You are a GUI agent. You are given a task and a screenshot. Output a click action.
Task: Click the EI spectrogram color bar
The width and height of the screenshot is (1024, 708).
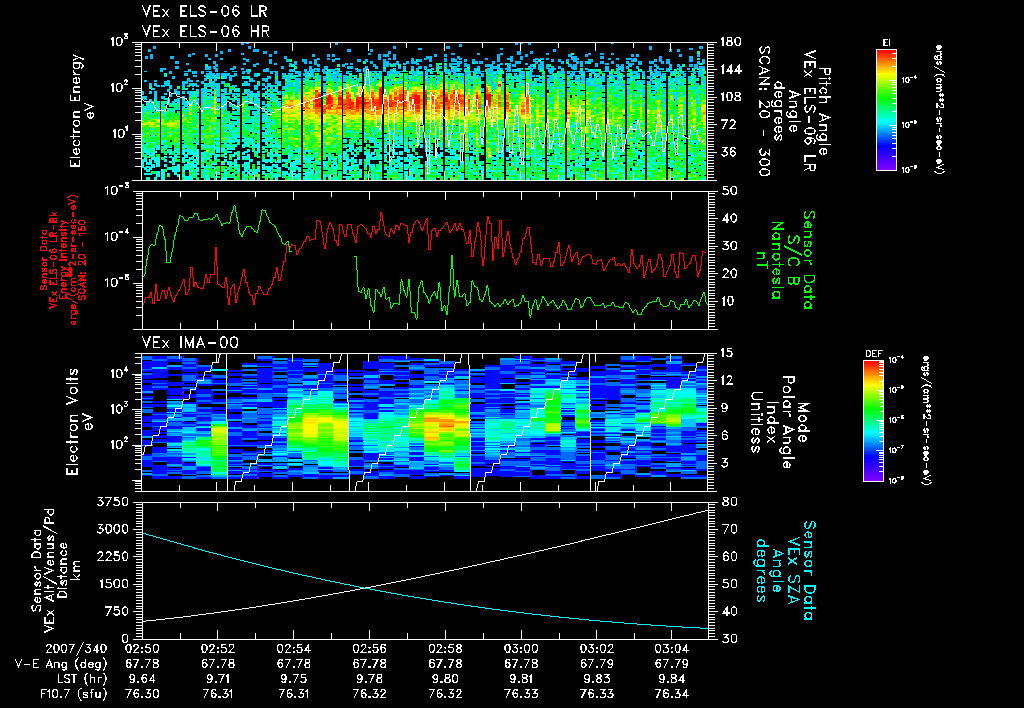pyautogui.click(x=886, y=109)
